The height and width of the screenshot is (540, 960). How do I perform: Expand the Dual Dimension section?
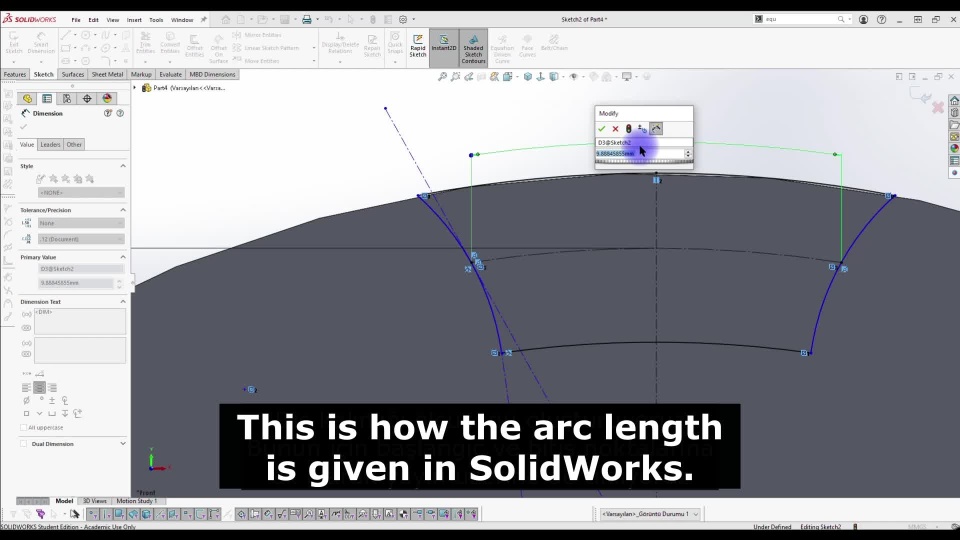coord(122,444)
